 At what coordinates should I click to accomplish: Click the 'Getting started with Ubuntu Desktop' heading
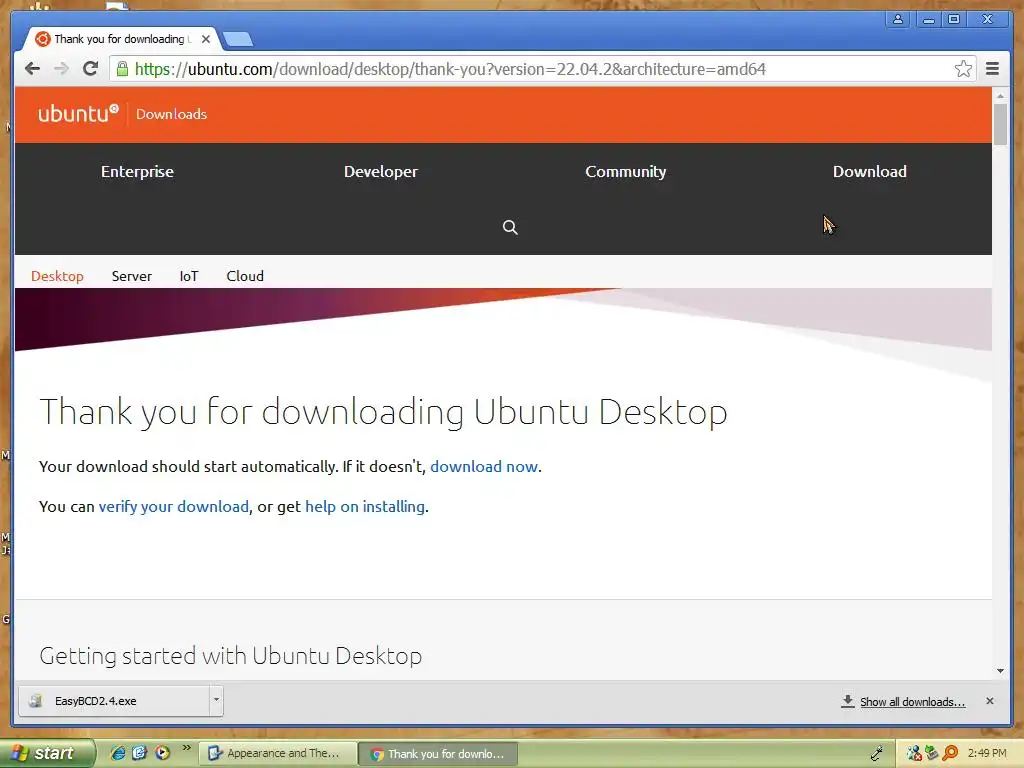(231, 656)
